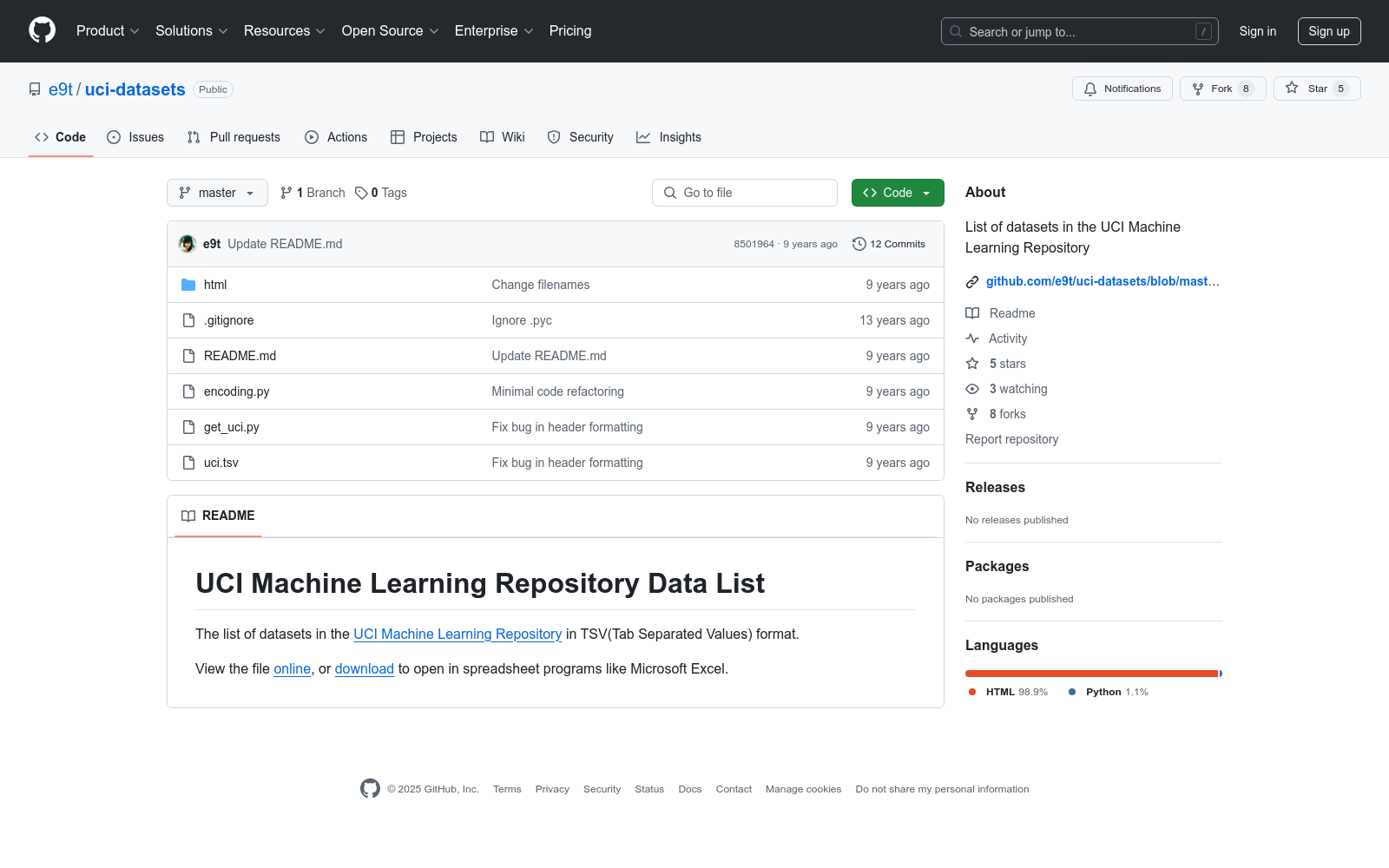1389x868 pixels.
Task: Click the branch icon next to 1 Branch
Action: (x=286, y=193)
